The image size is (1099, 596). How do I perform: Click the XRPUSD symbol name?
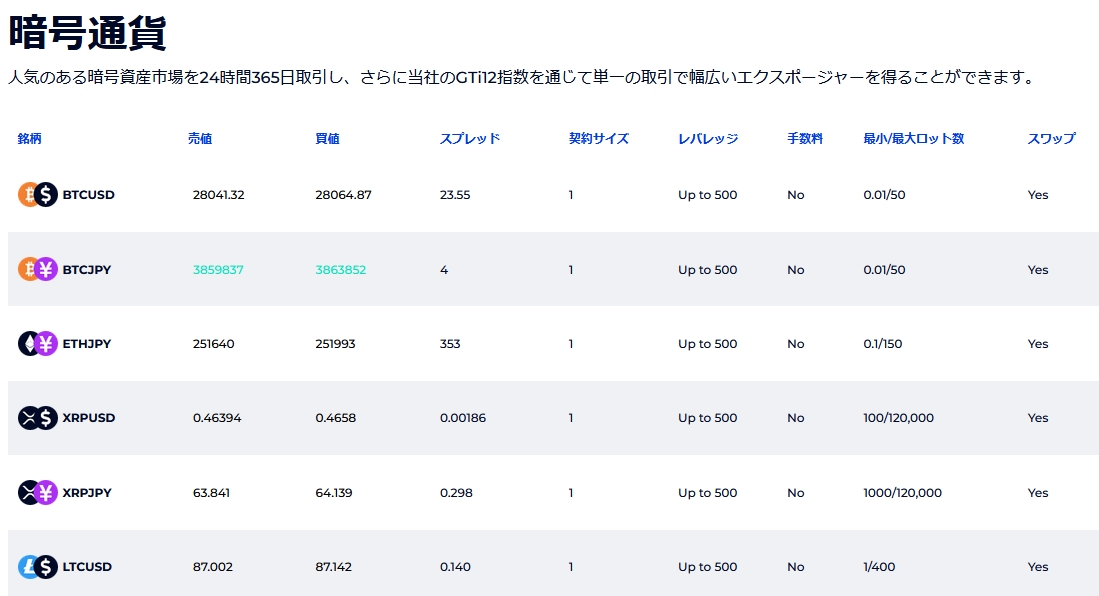pos(89,418)
